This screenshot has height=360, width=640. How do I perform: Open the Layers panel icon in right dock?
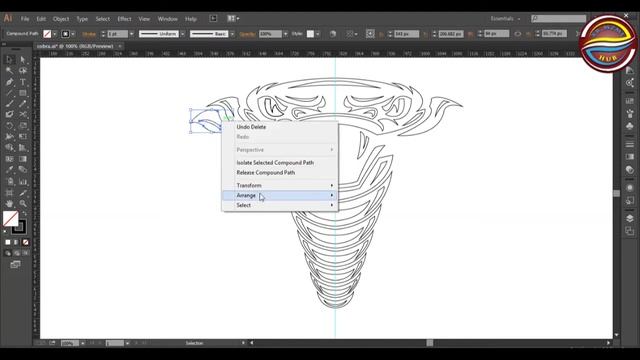coord(630,218)
